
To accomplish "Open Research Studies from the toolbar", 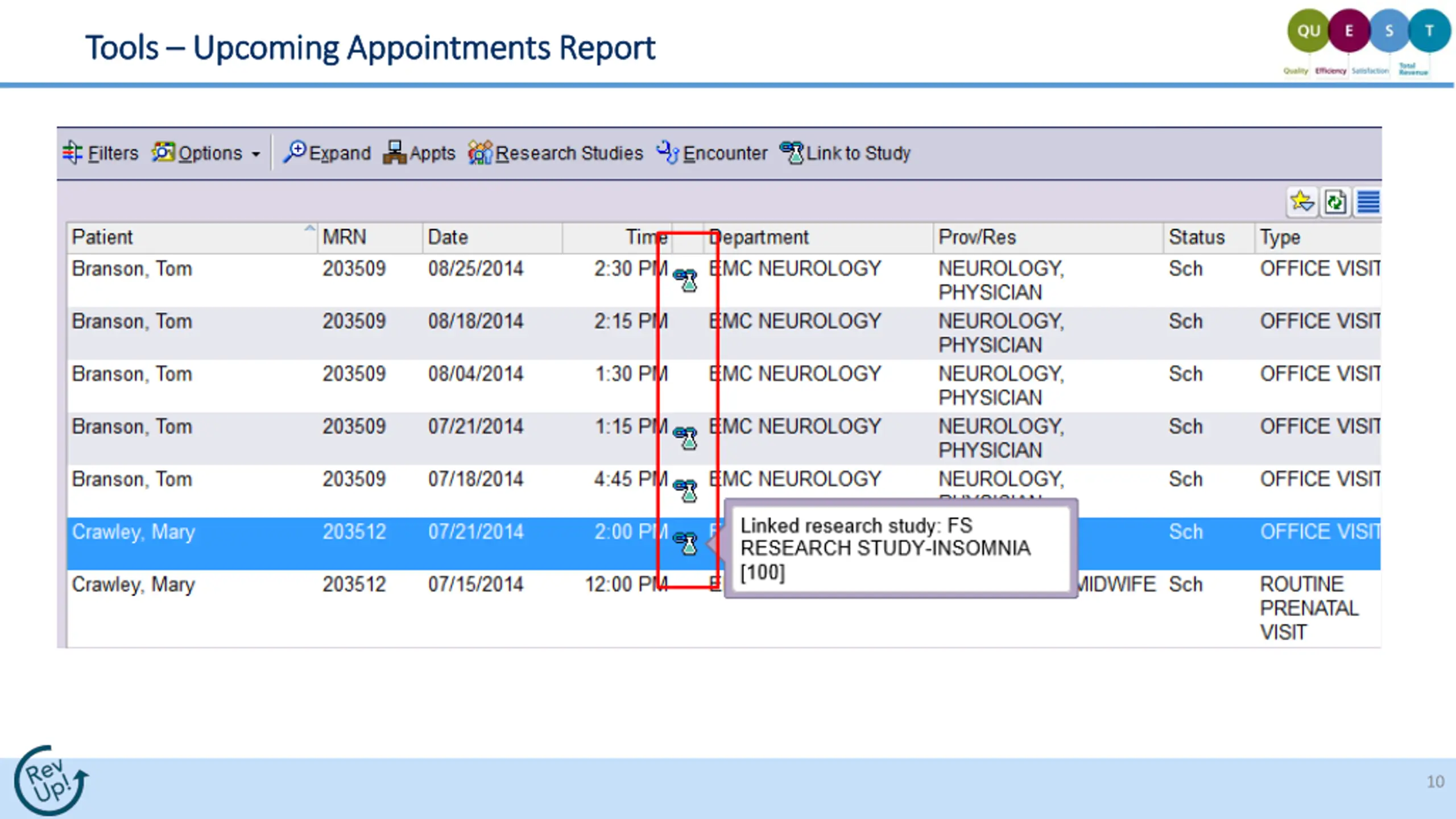I will (x=556, y=153).
